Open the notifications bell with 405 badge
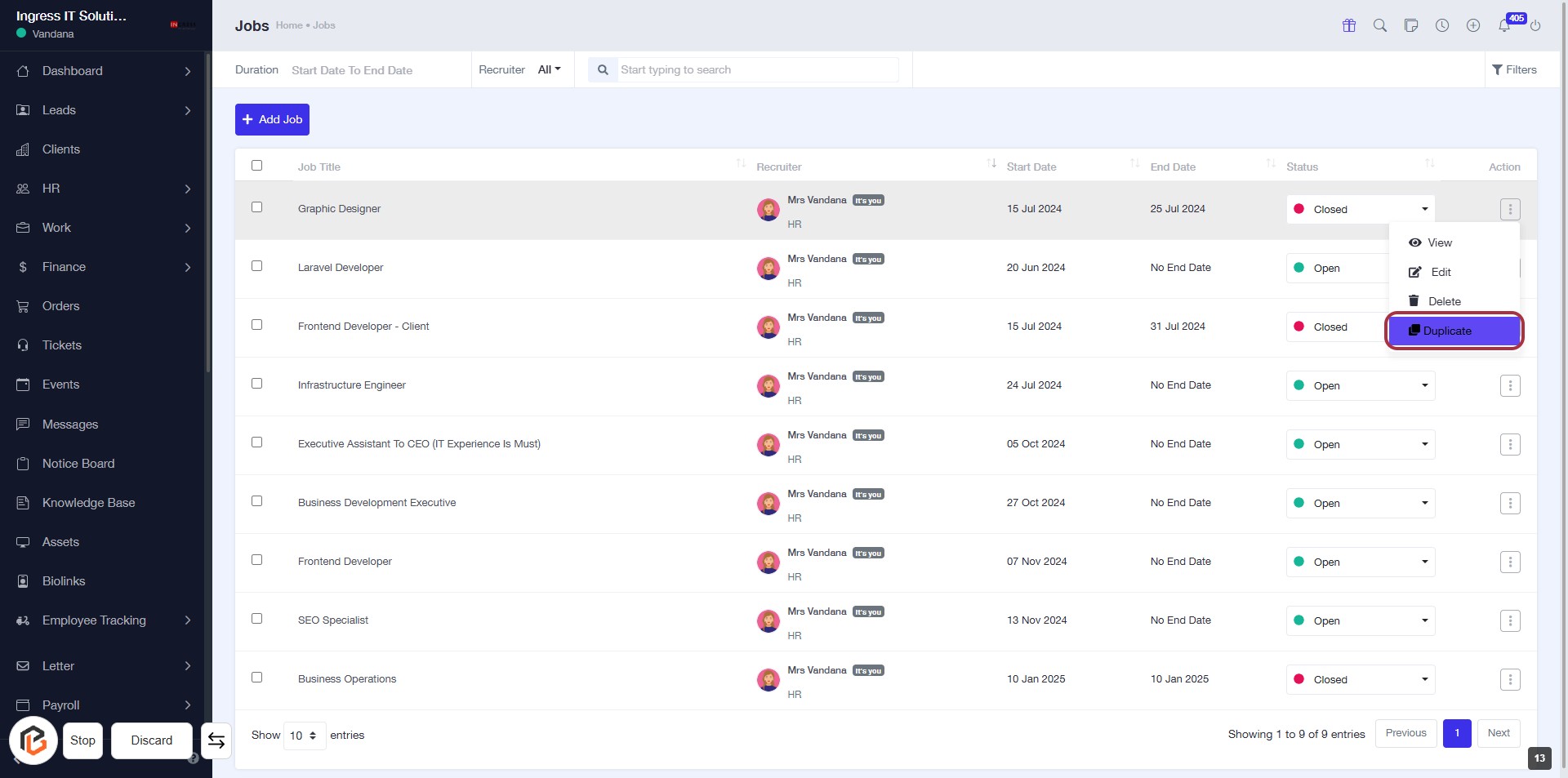This screenshot has height=778, width=1568. 1504,25
